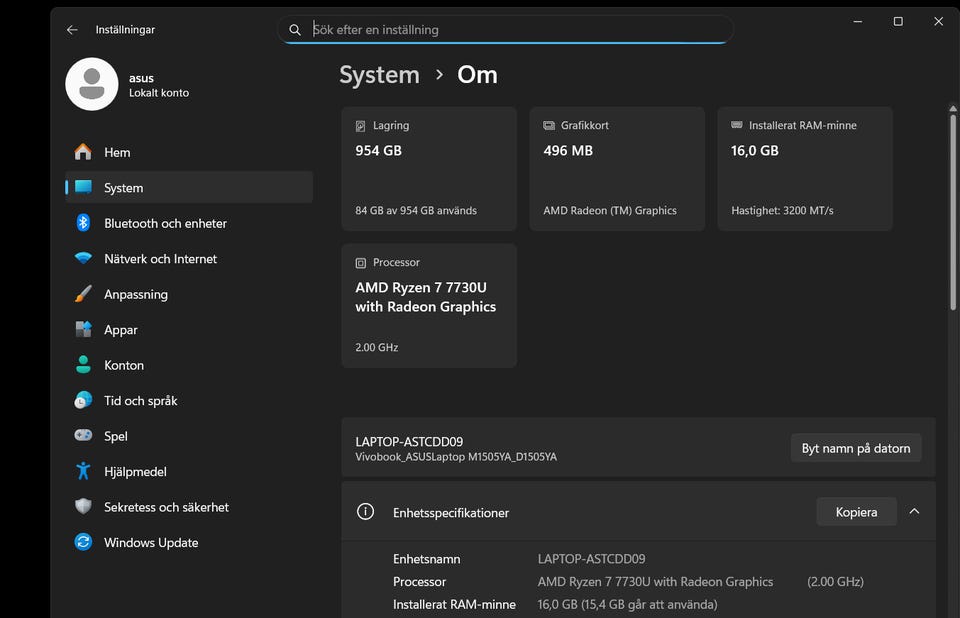960x618 pixels.
Task: Open Nätverk och Internet settings
Action: pyautogui.click(x=160, y=259)
